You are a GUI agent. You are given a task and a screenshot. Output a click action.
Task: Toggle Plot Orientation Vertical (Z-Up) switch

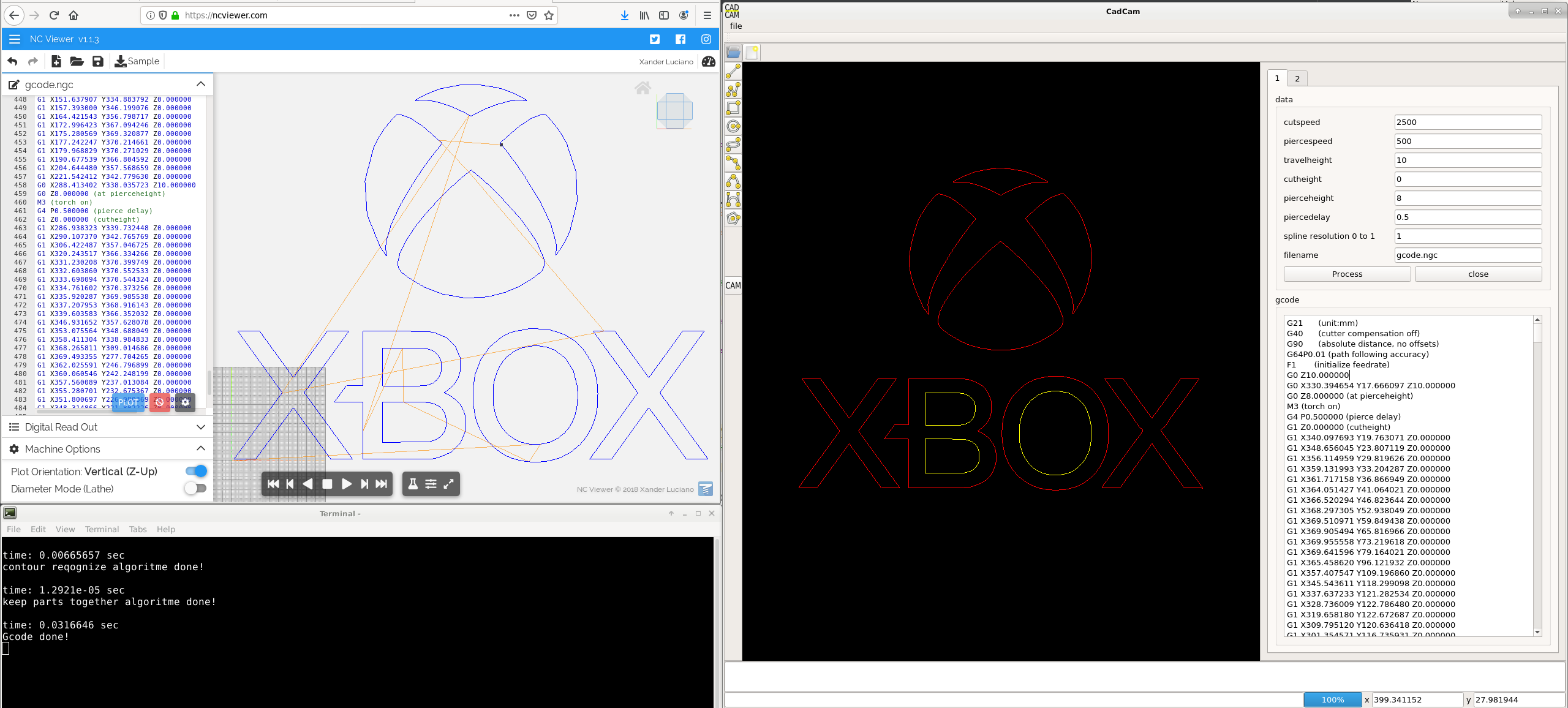point(196,471)
